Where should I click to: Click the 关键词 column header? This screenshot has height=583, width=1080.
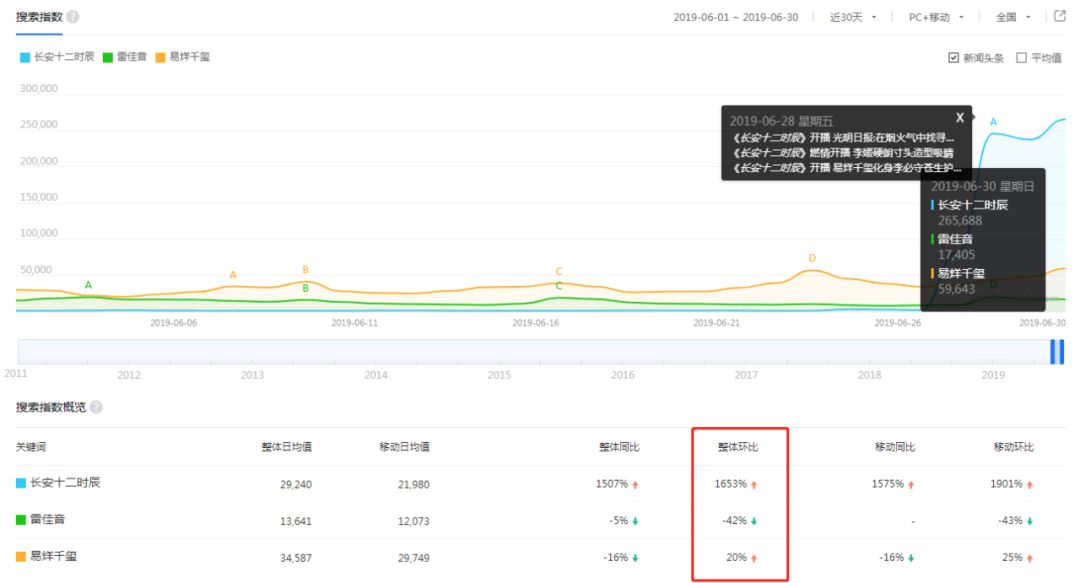pos(31,447)
